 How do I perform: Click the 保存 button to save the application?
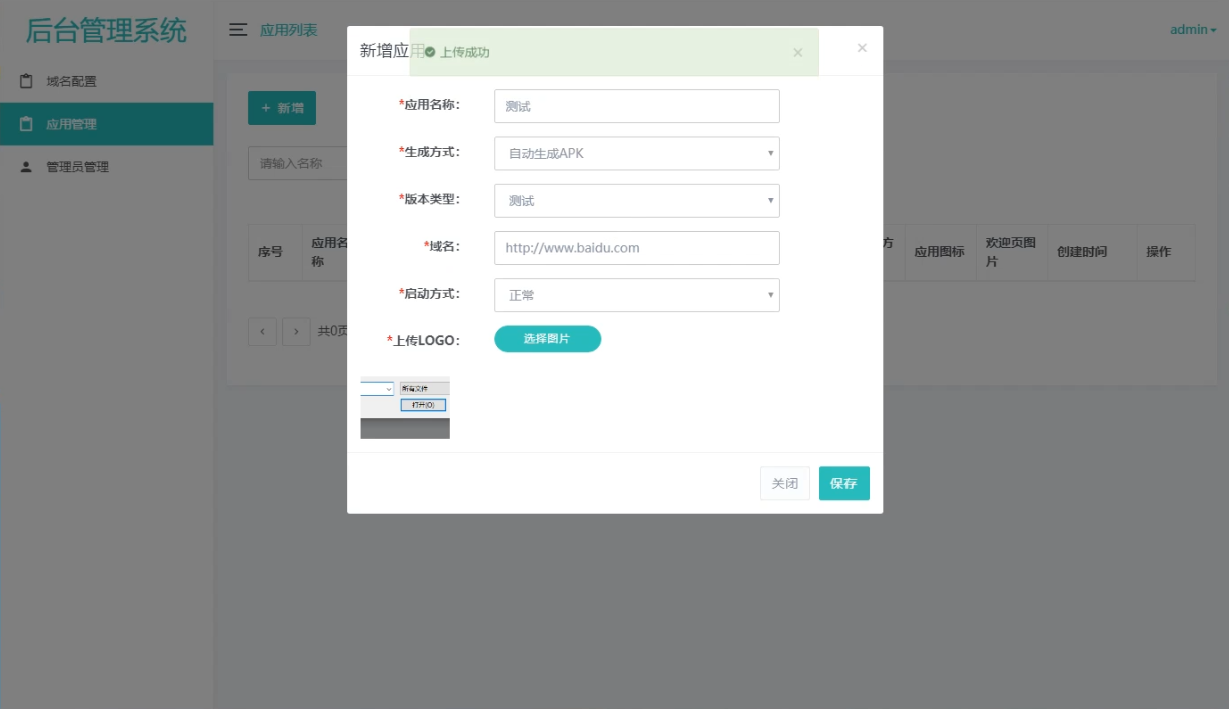click(x=844, y=482)
